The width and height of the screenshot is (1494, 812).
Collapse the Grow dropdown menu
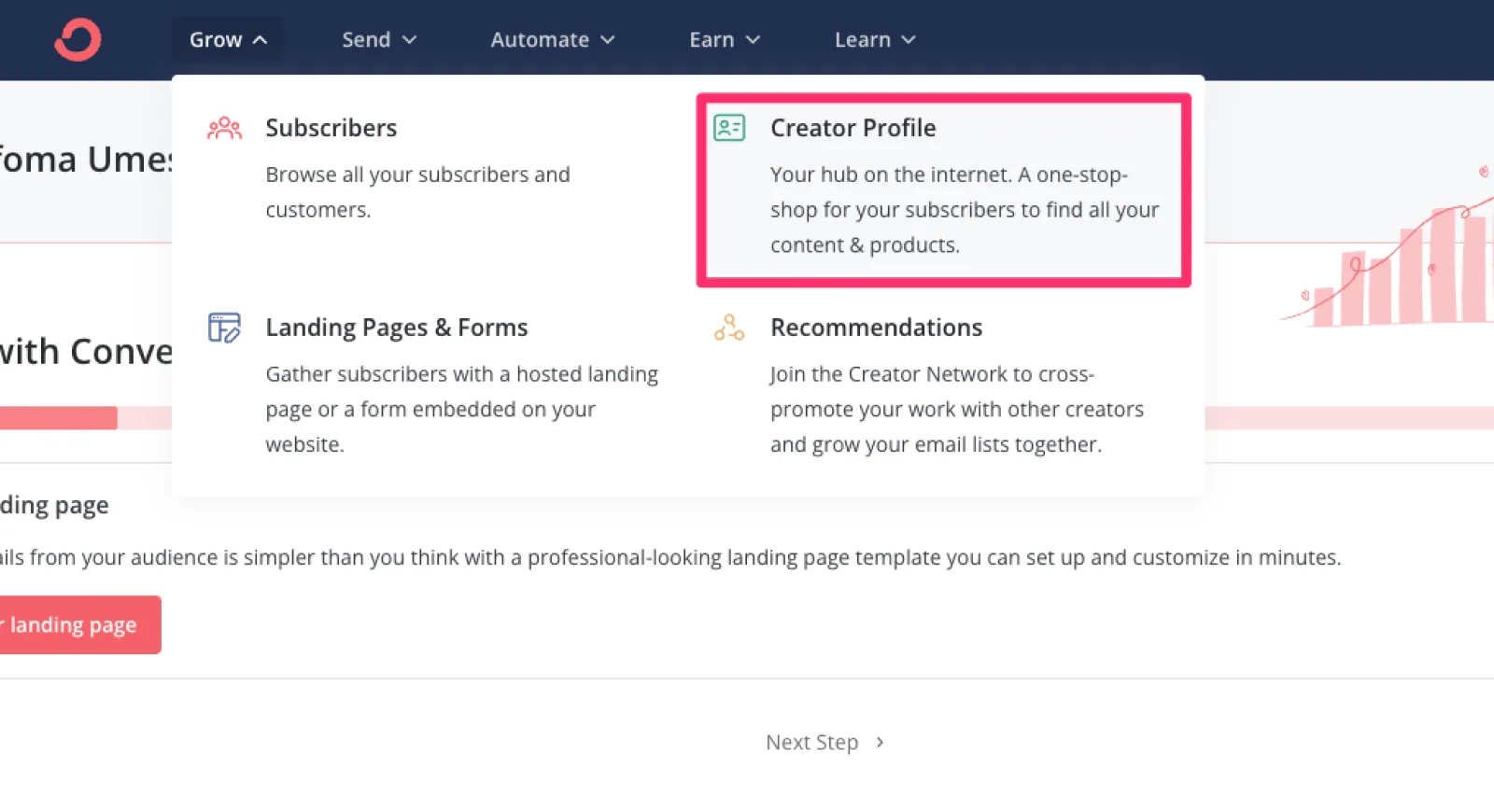[x=228, y=40]
